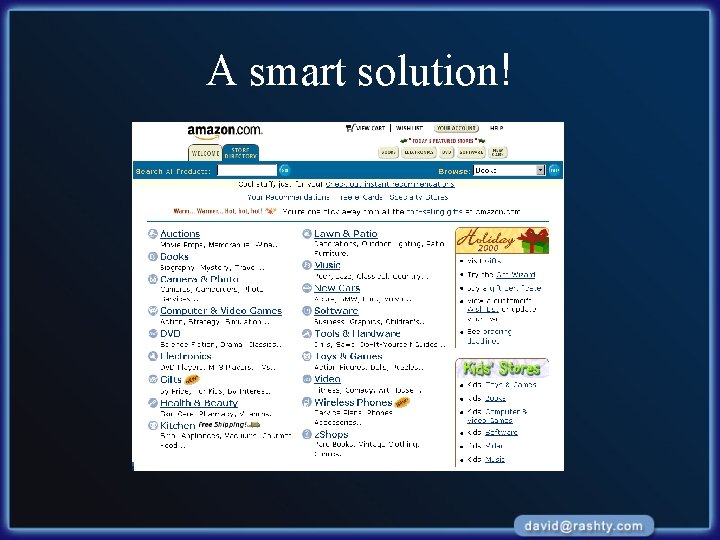Image resolution: width=720 pixels, height=540 pixels.
Task: Click the amazon.com logo
Action: click(x=225, y=132)
